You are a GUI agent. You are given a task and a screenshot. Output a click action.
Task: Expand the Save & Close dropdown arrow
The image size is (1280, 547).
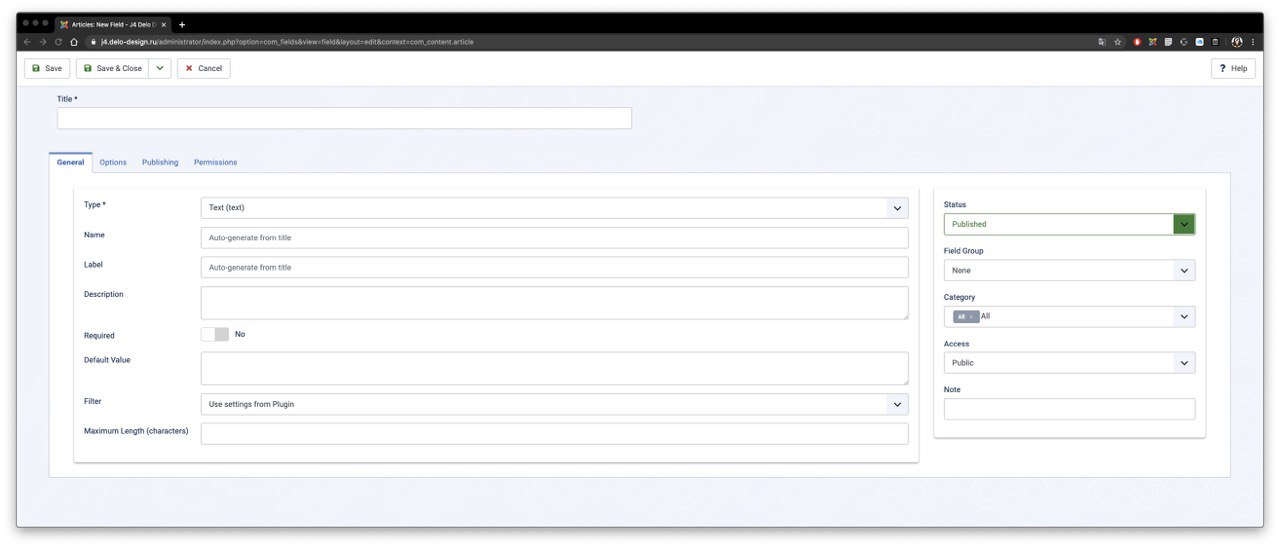tap(160, 68)
